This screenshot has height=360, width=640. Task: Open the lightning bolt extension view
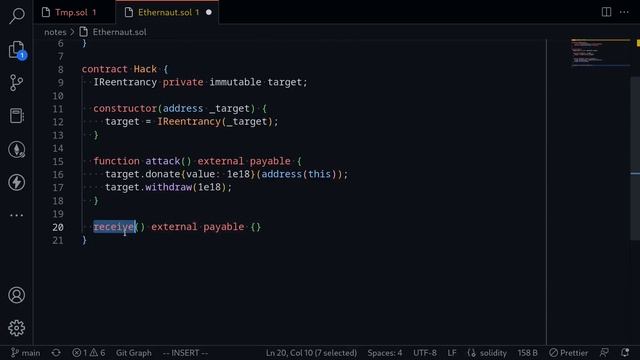pyautogui.click(x=17, y=182)
